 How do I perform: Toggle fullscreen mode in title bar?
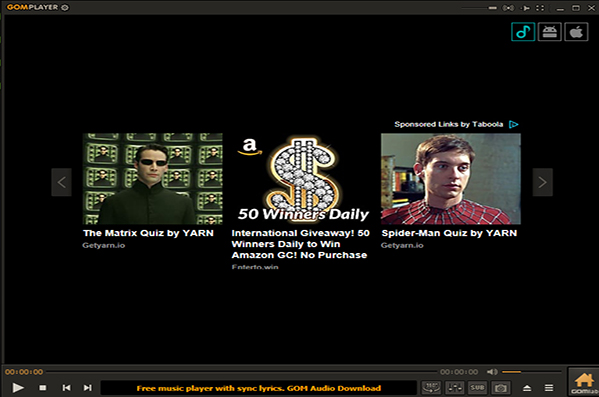pos(540,8)
